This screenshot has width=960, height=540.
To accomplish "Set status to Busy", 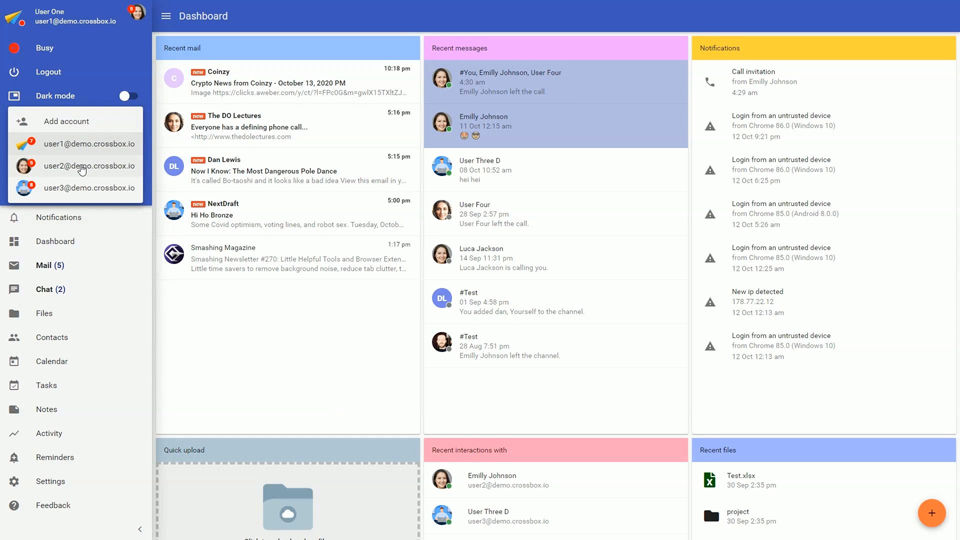I will click(x=44, y=48).
